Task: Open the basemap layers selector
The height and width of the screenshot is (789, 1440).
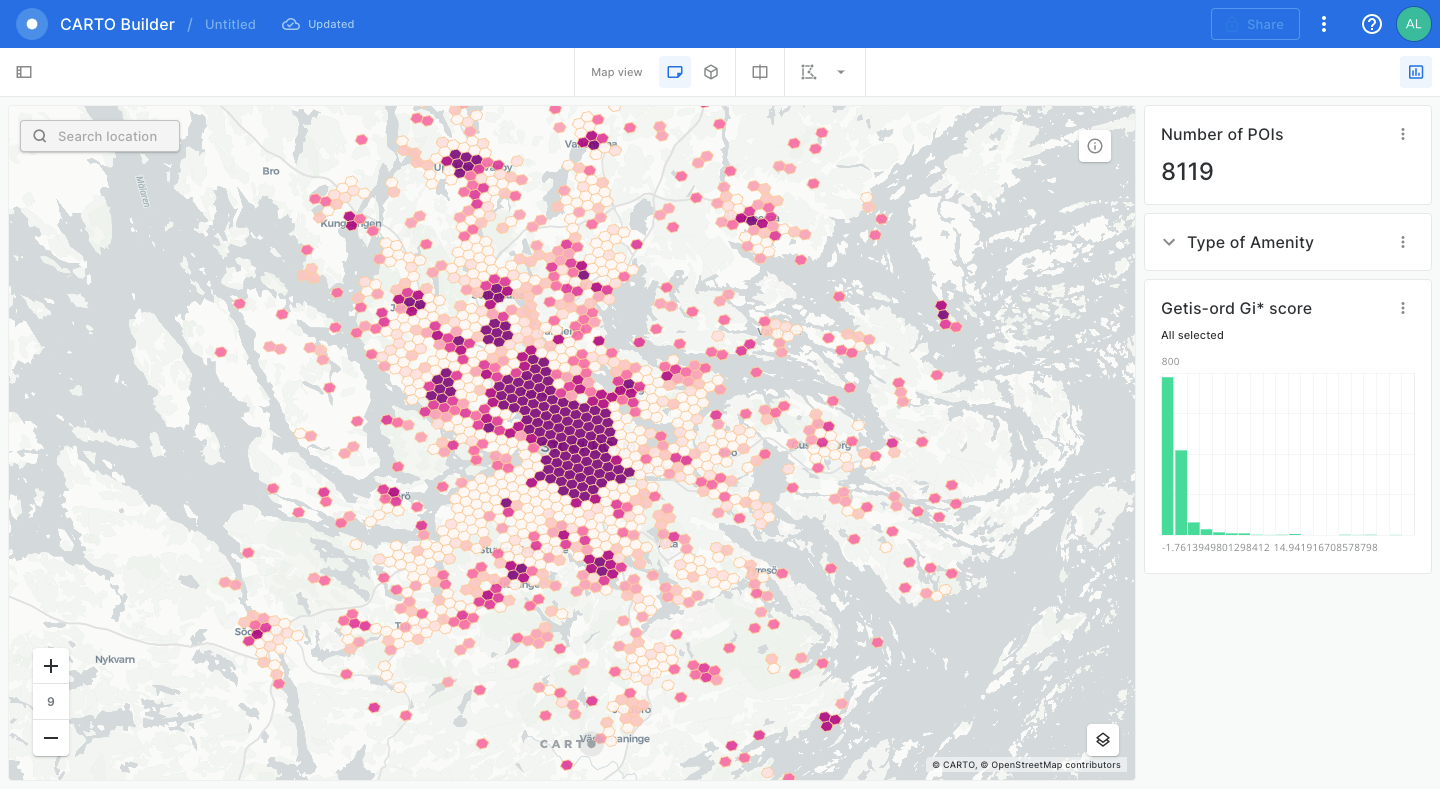Action: tap(1103, 740)
